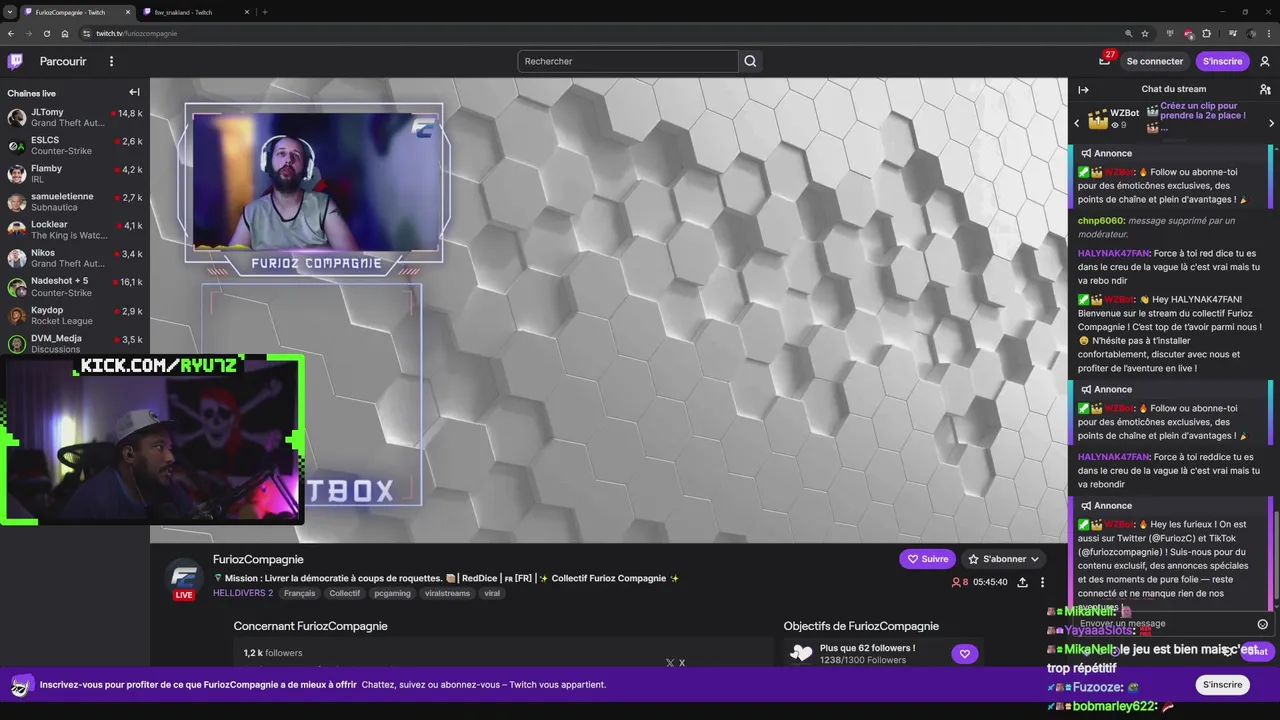Open Nikos live channel
Viewport: 1280px width, 720px height.
pyautogui.click(x=75, y=258)
